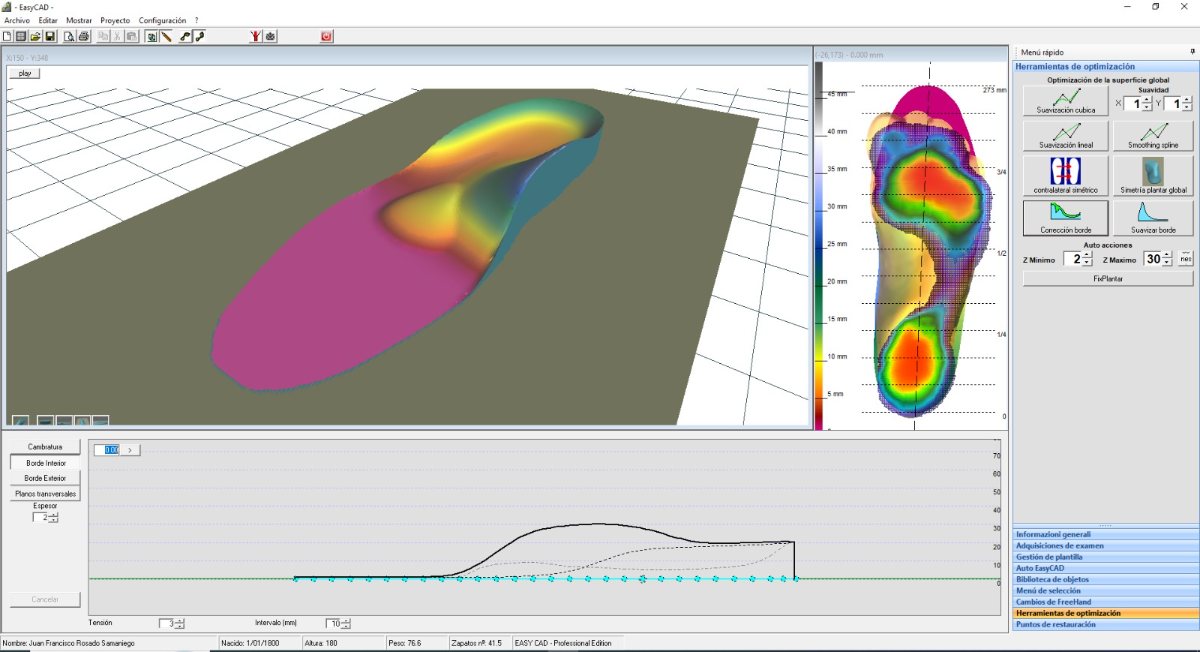The image size is (1200, 652).
Task: Click the save floppy disk icon
Action: [x=49, y=36]
